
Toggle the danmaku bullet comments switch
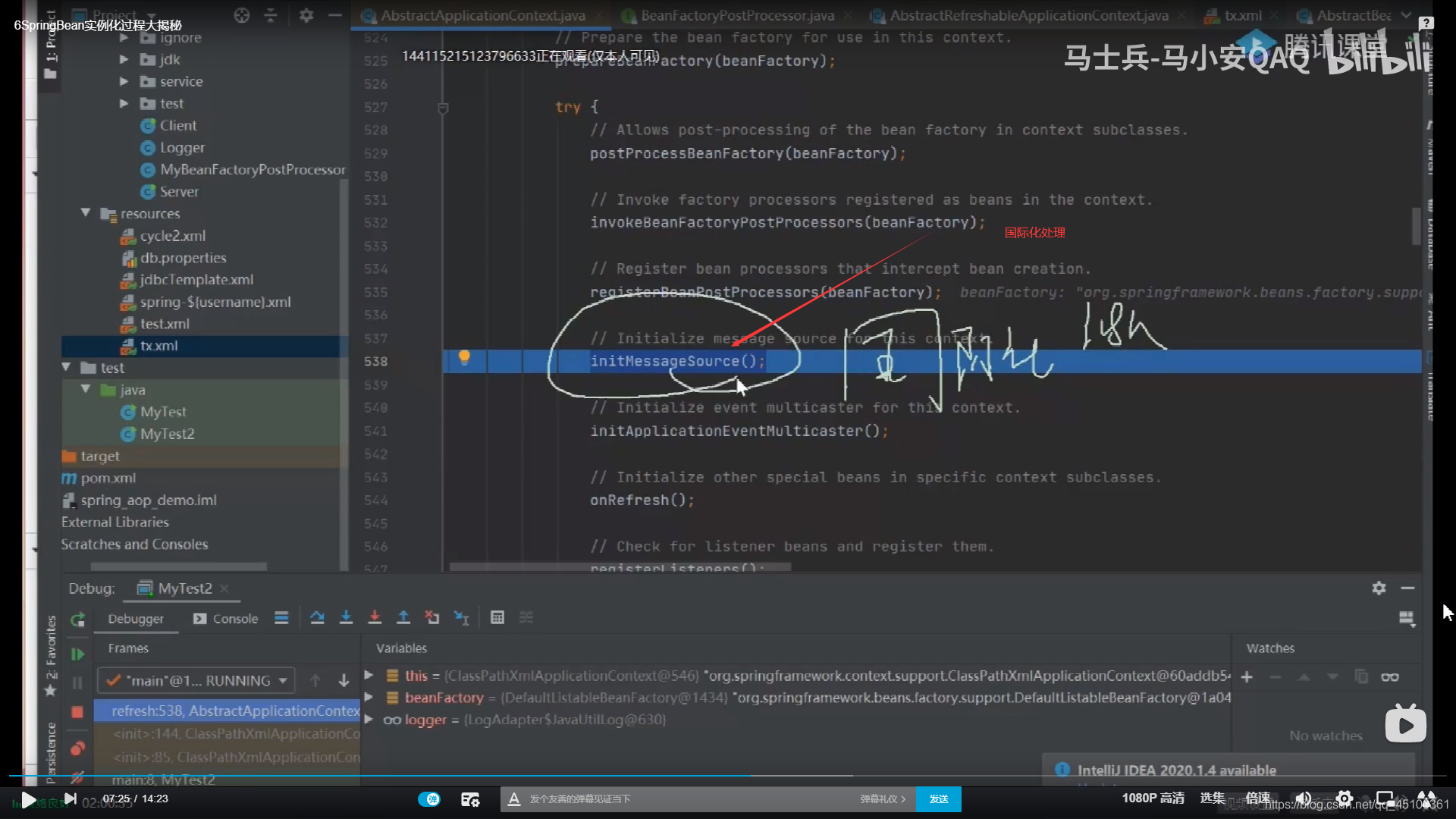click(x=429, y=799)
